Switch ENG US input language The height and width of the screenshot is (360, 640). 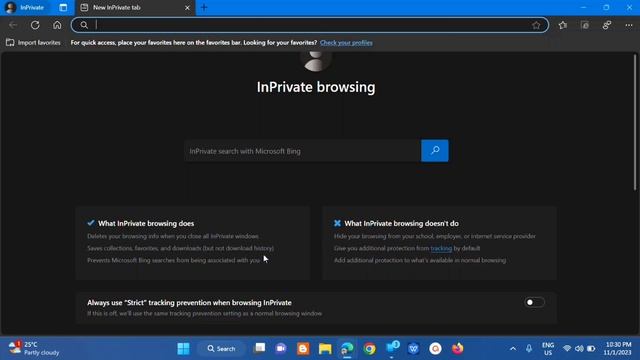548,349
